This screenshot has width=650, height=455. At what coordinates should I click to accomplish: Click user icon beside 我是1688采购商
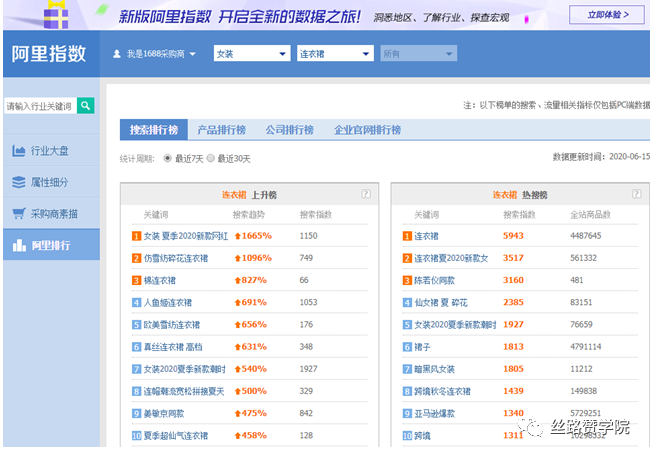[x=118, y=53]
